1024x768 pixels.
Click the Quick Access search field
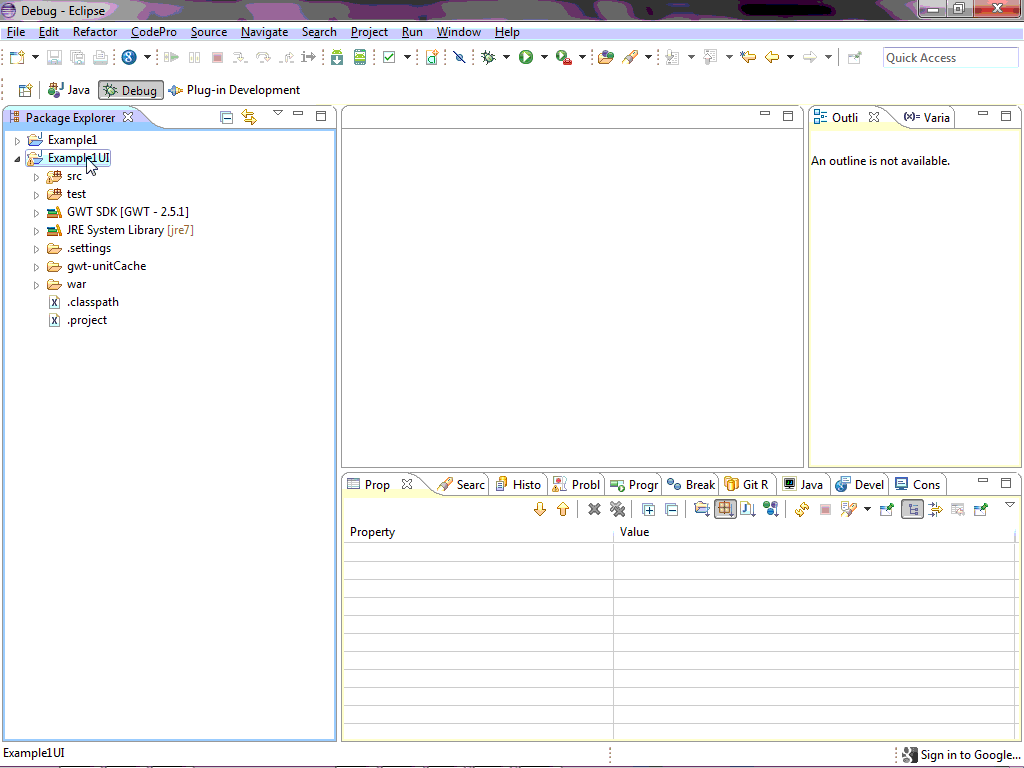[950, 57]
